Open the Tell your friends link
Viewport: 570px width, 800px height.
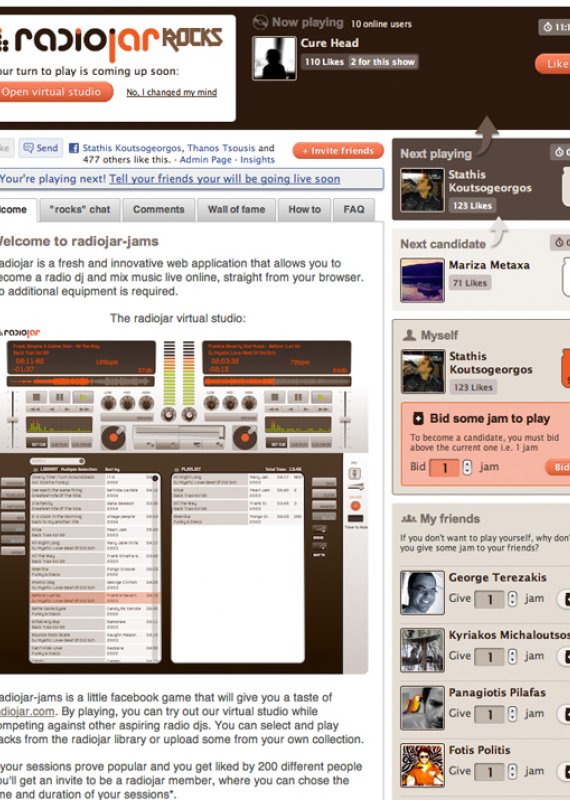225,179
